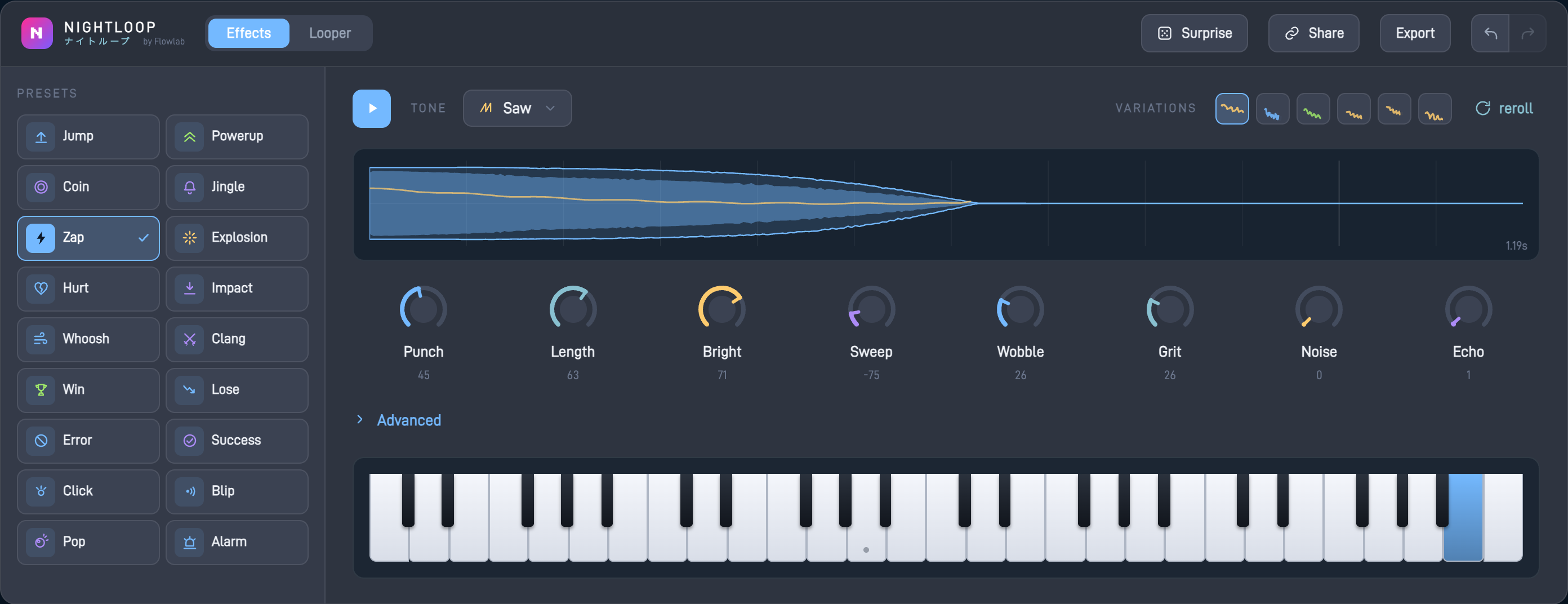Screen dimensions: 1568x604
Task: Pick the Click preset
Action: point(88,491)
